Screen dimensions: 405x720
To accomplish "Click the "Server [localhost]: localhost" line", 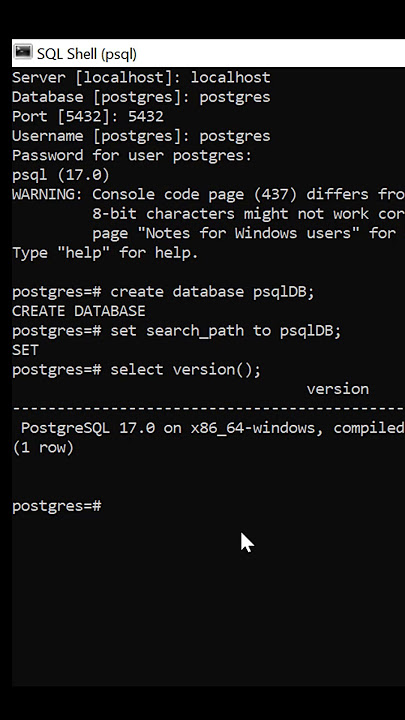I will pyautogui.click(x=141, y=77).
